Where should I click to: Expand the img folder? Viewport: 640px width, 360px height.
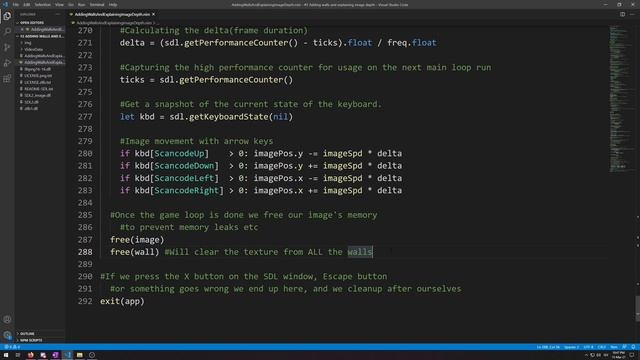(x=28, y=43)
